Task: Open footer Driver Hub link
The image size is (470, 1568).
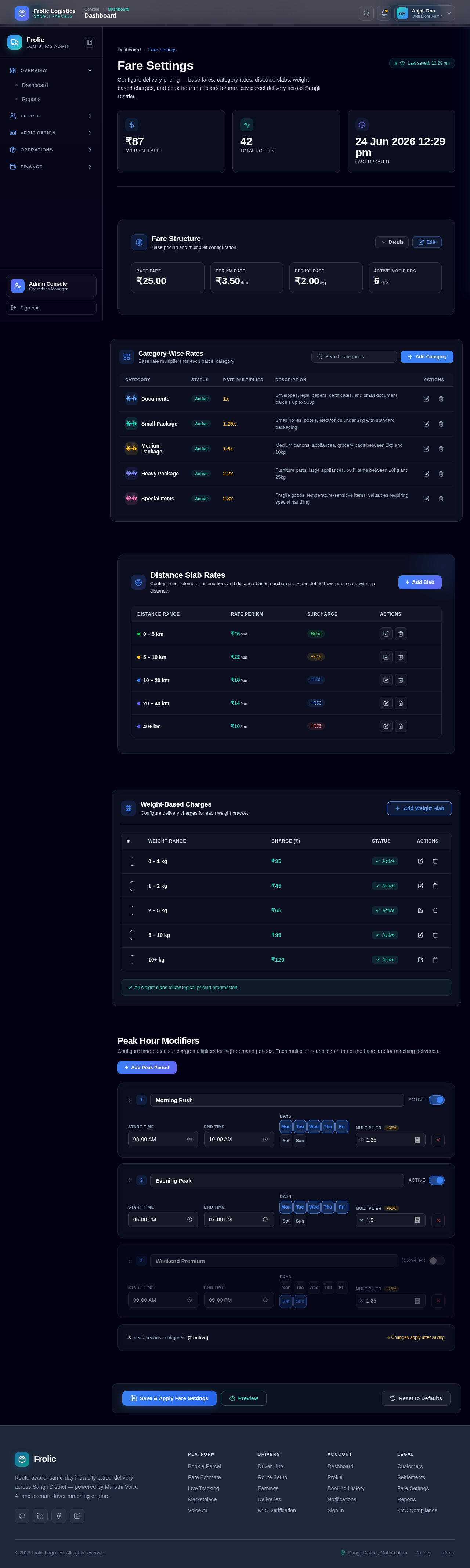Action: tap(270, 1466)
